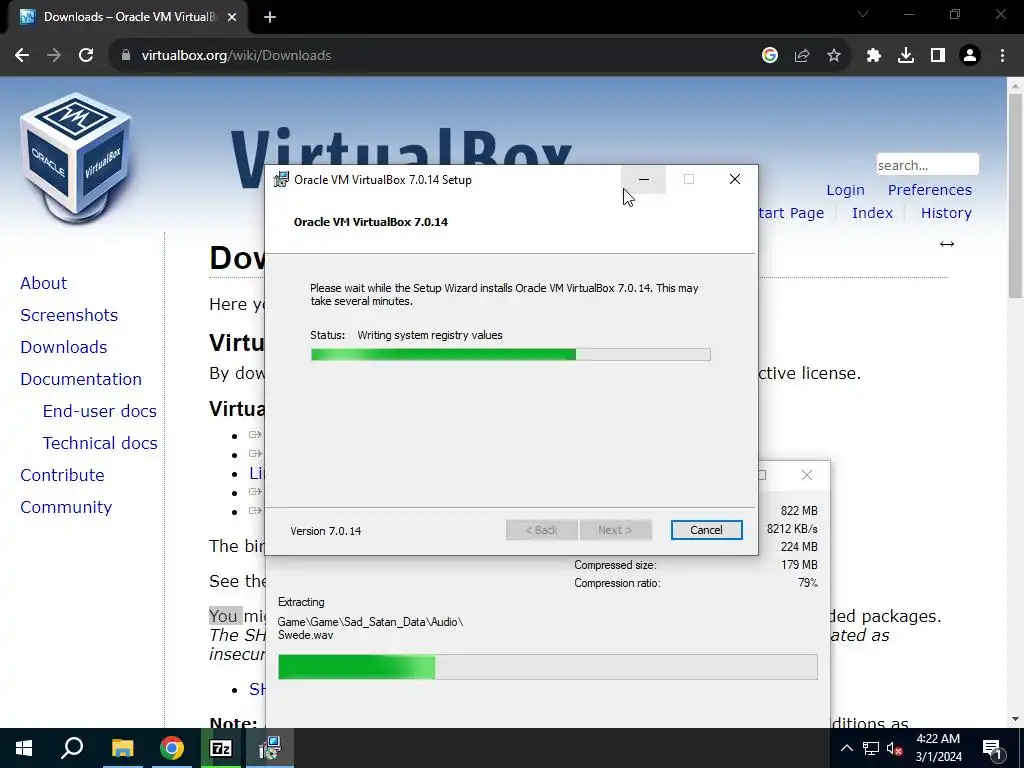Screen dimensions: 1024x768
Task: Open network status tray icon
Action: (871, 748)
